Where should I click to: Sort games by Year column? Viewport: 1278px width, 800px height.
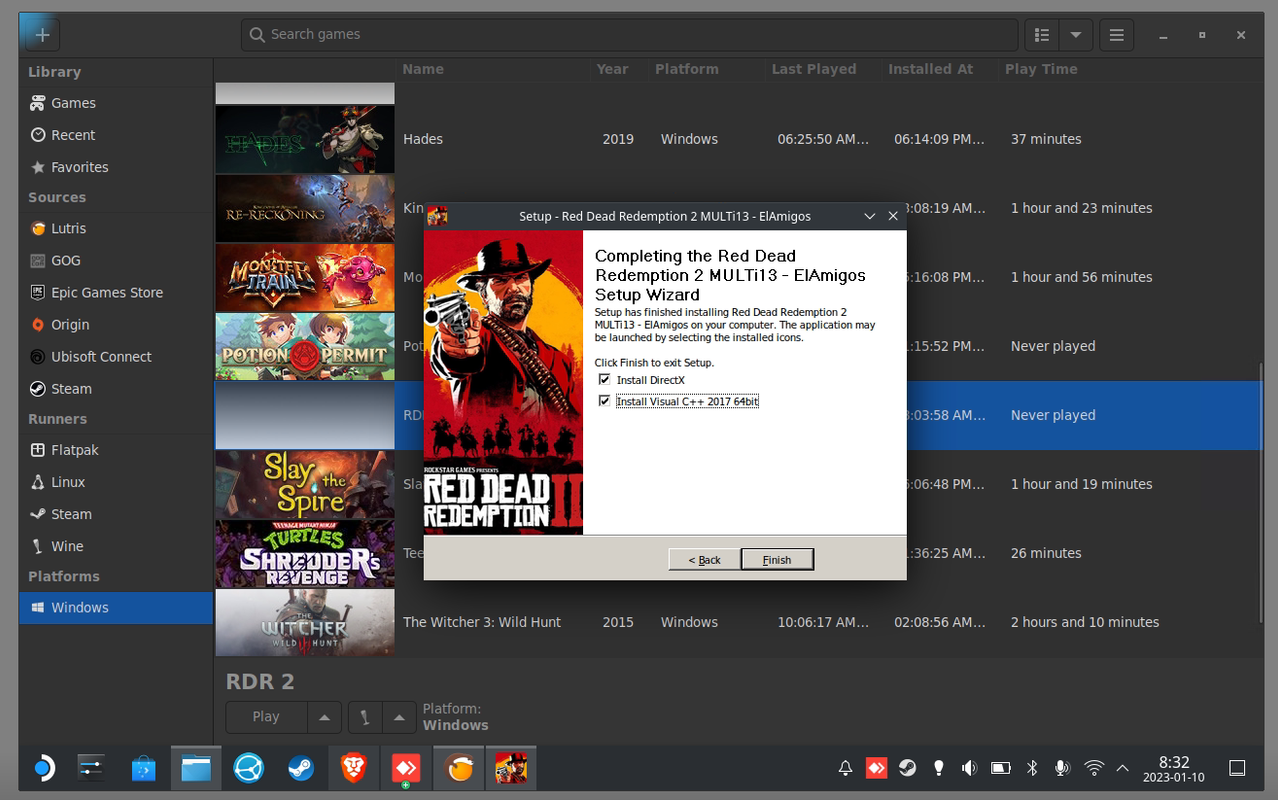click(612, 69)
